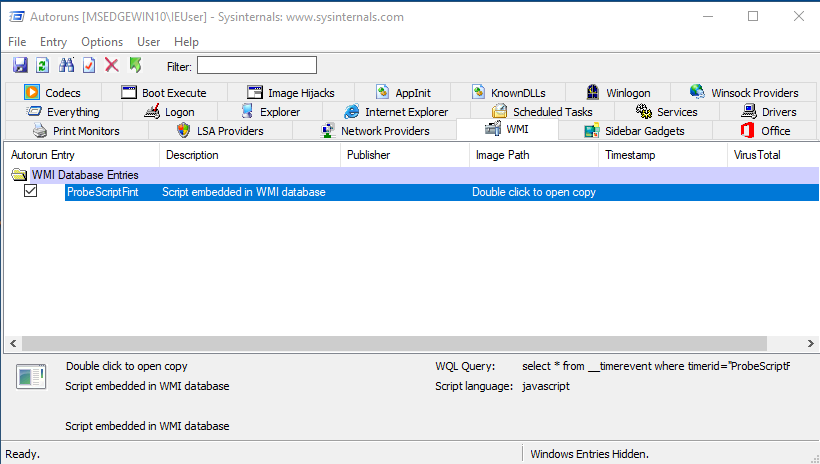The image size is (820, 464).
Task: Open the File menu
Action: (x=17, y=42)
